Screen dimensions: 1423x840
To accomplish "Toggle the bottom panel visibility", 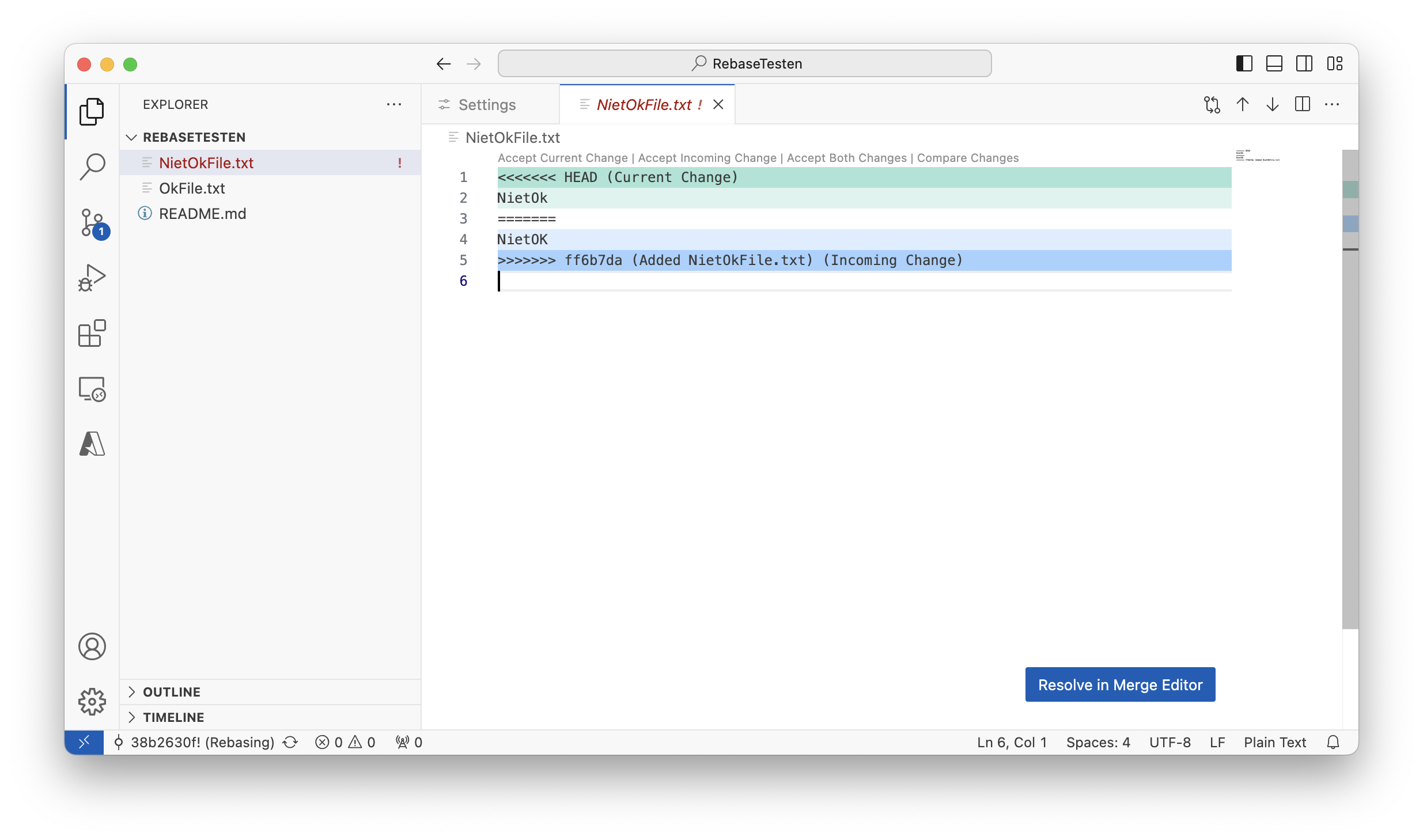I will pos(1274,63).
